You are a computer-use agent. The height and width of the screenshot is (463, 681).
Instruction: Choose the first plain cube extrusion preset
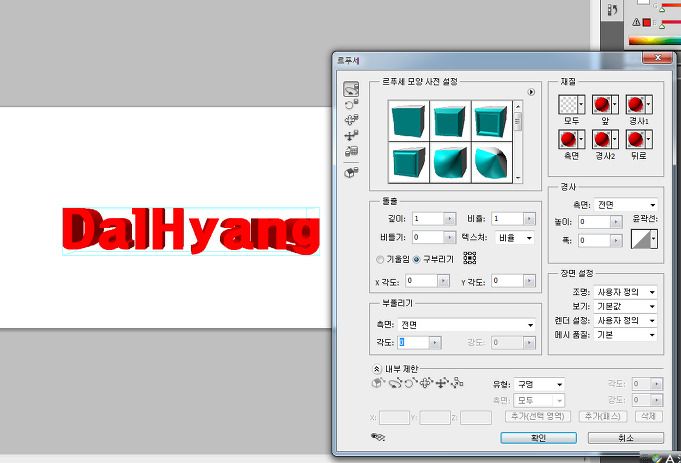pyautogui.click(x=408, y=121)
